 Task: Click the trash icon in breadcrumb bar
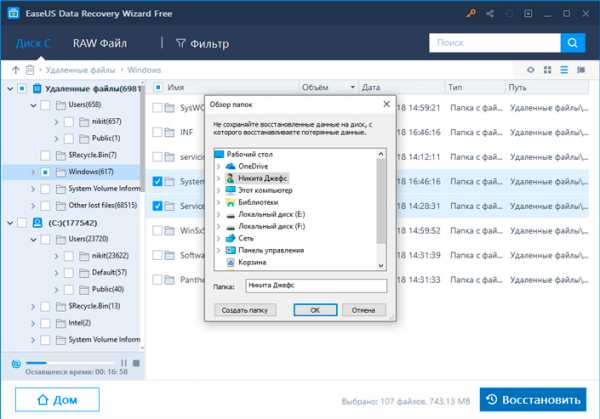[30, 70]
